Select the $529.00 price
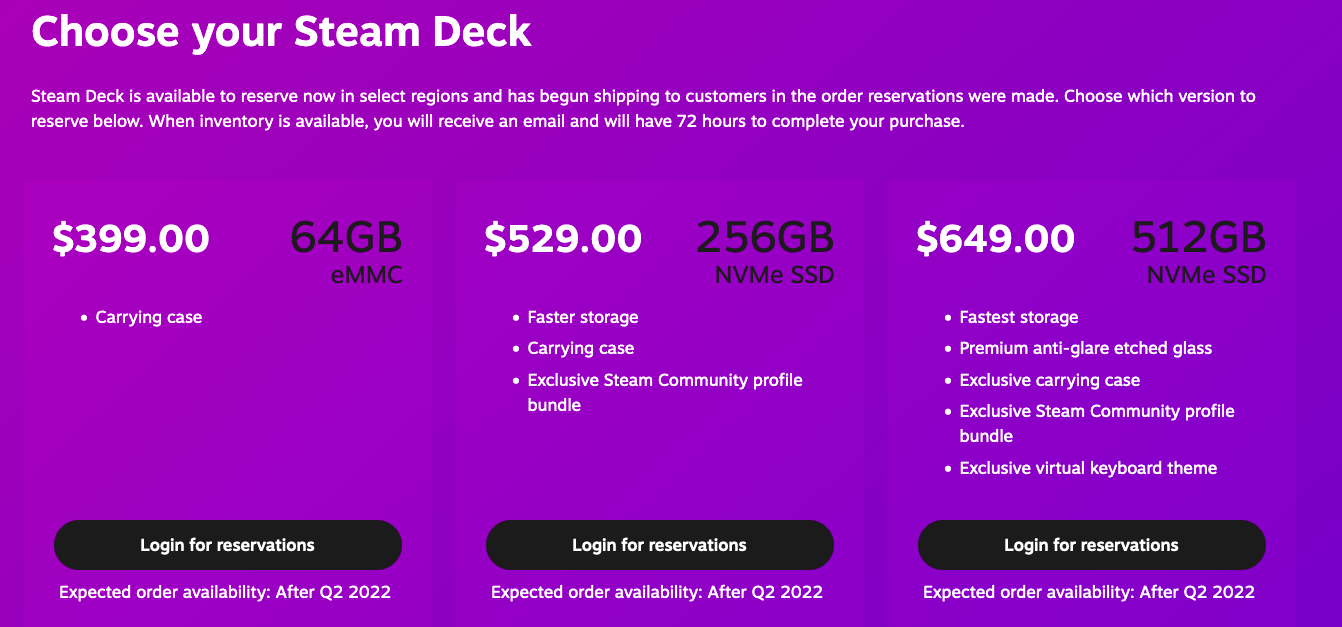The width and height of the screenshot is (1342, 627). coord(563,240)
